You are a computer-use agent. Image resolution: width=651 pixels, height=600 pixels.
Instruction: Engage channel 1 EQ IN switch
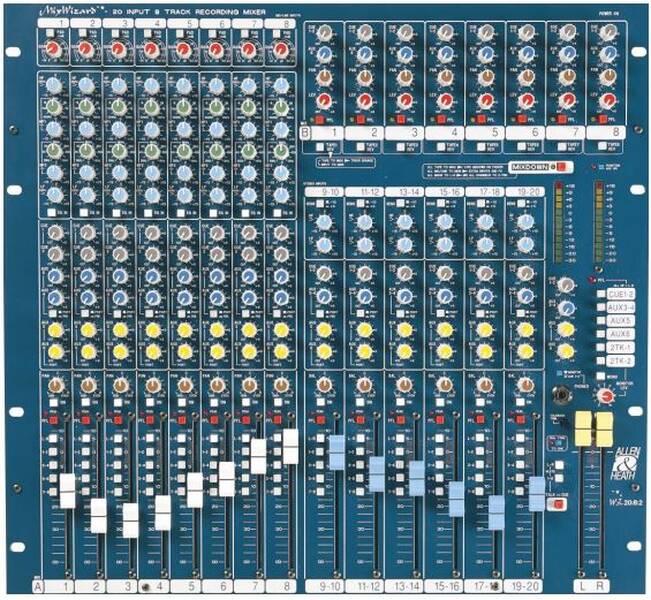pyautogui.click(x=51, y=213)
